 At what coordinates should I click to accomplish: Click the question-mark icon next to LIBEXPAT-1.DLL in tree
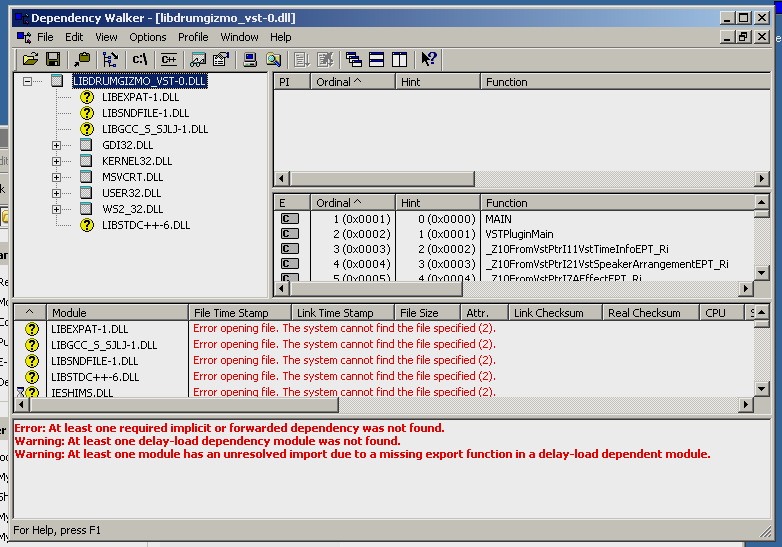tap(87, 97)
